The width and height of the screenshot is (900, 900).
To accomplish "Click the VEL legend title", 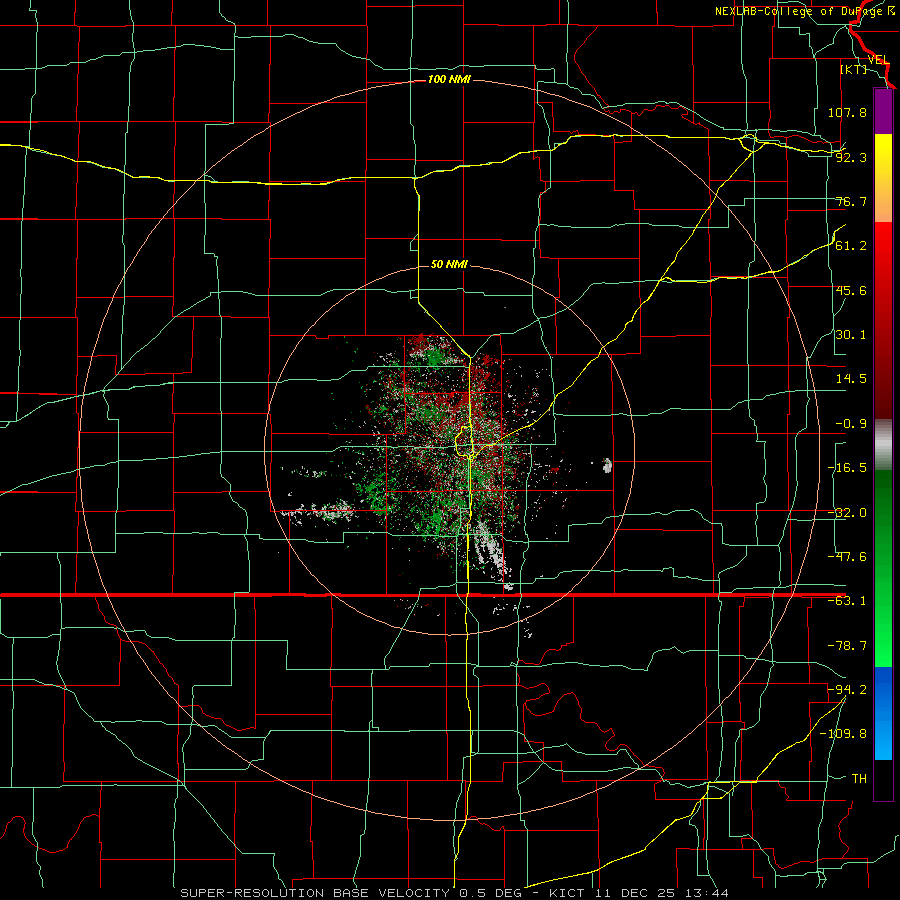I will tap(878, 60).
